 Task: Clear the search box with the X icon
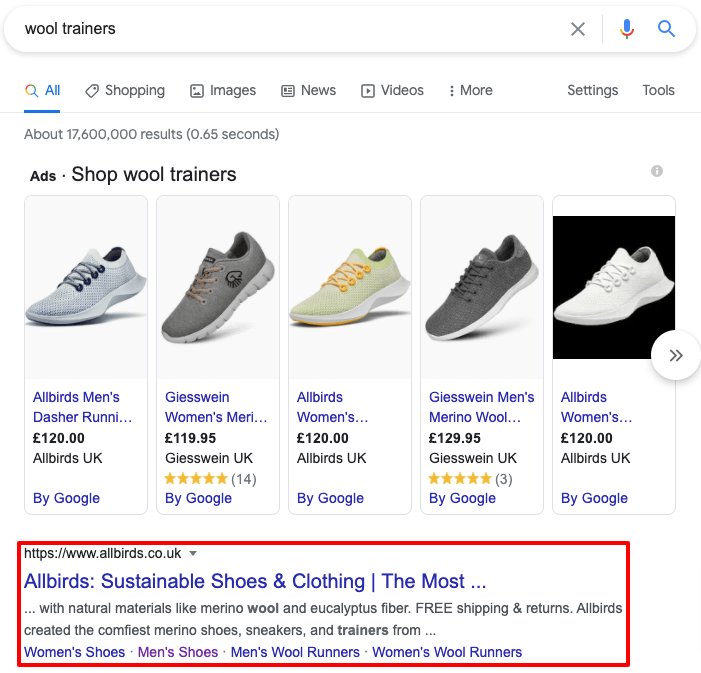coord(578,29)
